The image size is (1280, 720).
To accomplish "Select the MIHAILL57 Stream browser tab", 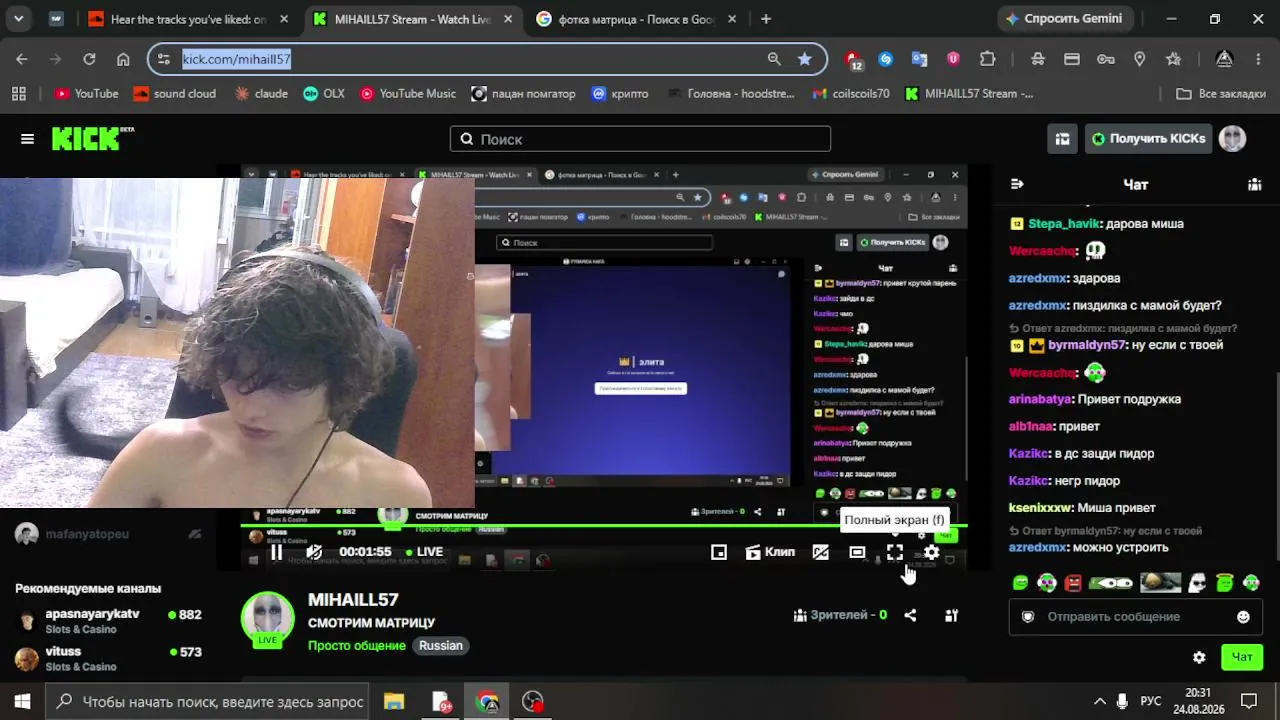I will pos(412,19).
